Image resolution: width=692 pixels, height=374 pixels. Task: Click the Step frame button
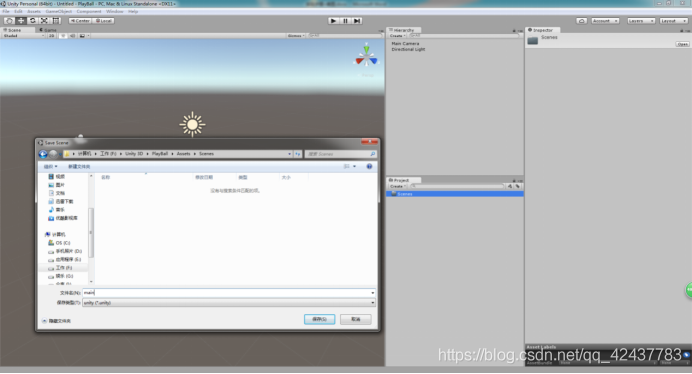click(357, 21)
